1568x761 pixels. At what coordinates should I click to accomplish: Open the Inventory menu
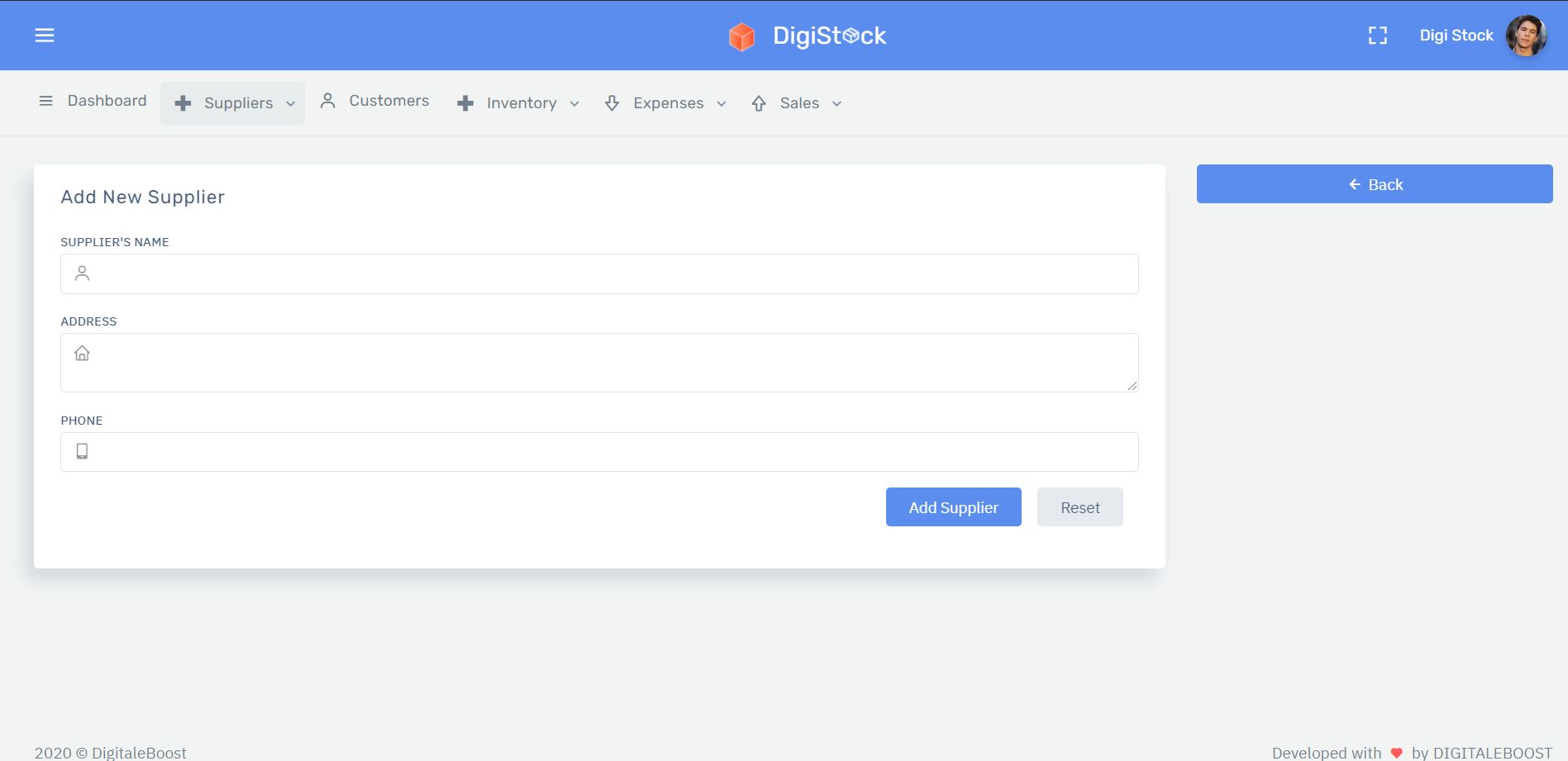[518, 103]
